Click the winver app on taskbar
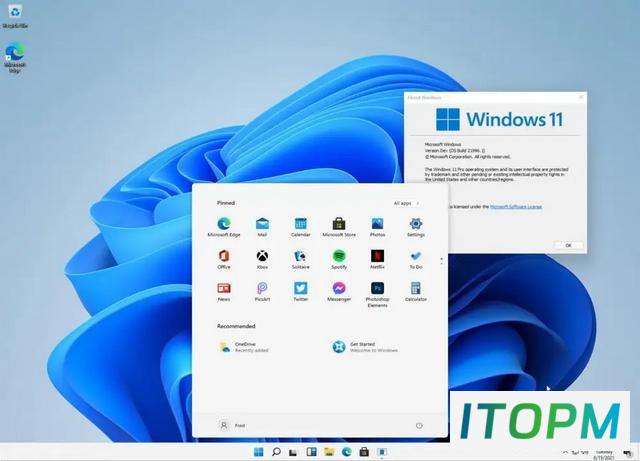640x461 pixels. 382,452
